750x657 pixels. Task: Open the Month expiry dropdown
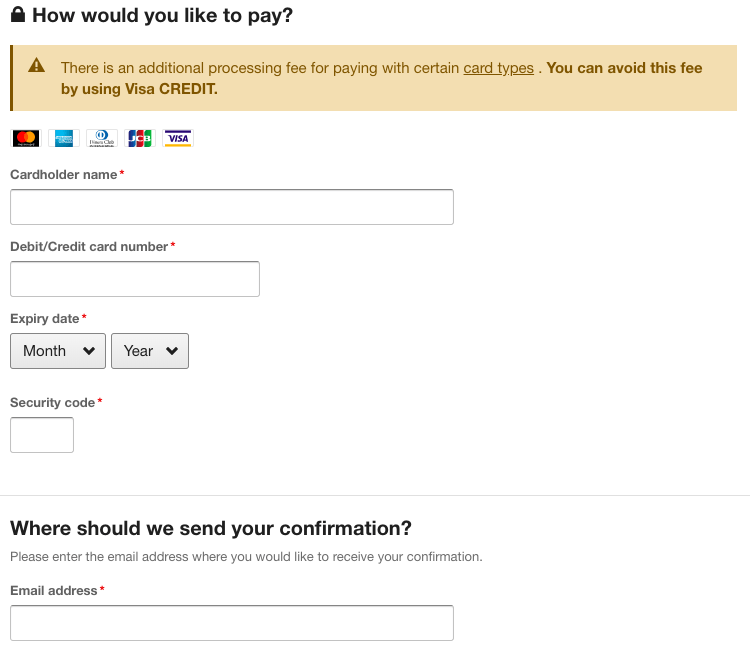click(x=58, y=351)
